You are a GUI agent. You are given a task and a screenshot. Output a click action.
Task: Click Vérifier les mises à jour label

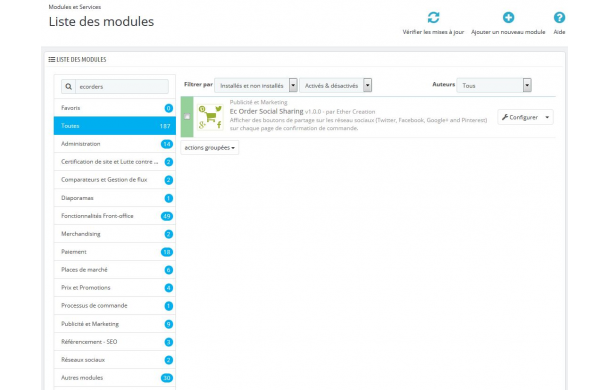tap(433, 32)
